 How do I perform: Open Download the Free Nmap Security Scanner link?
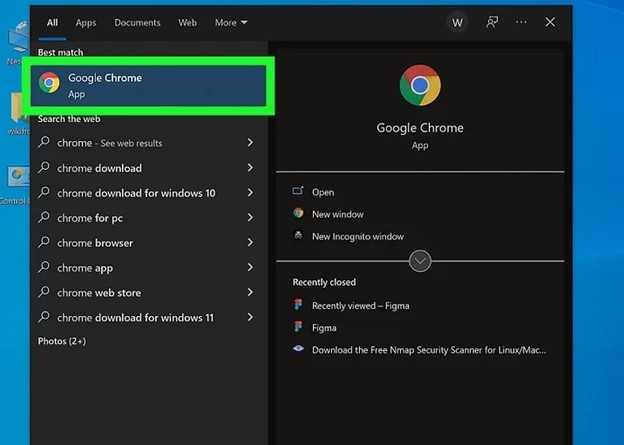click(428, 350)
